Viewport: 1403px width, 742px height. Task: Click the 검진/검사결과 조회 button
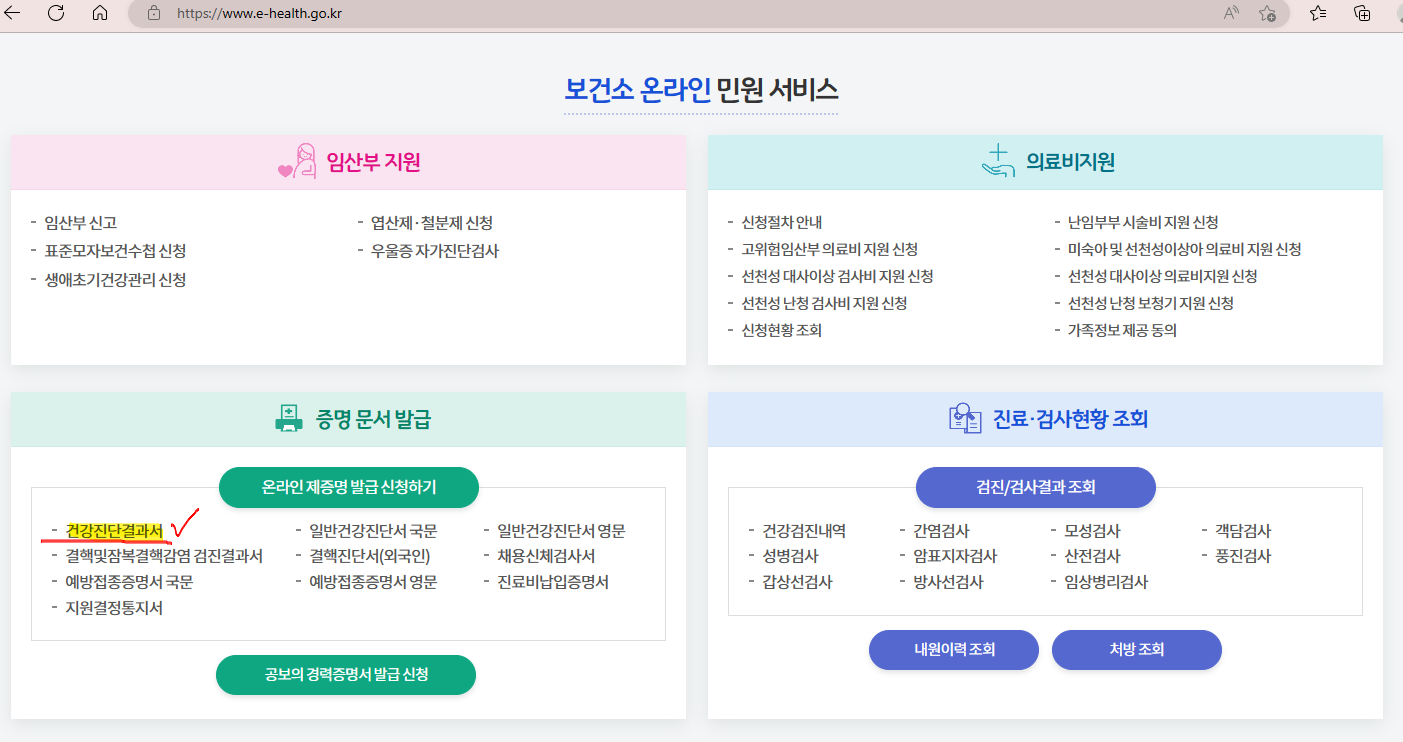point(1035,487)
